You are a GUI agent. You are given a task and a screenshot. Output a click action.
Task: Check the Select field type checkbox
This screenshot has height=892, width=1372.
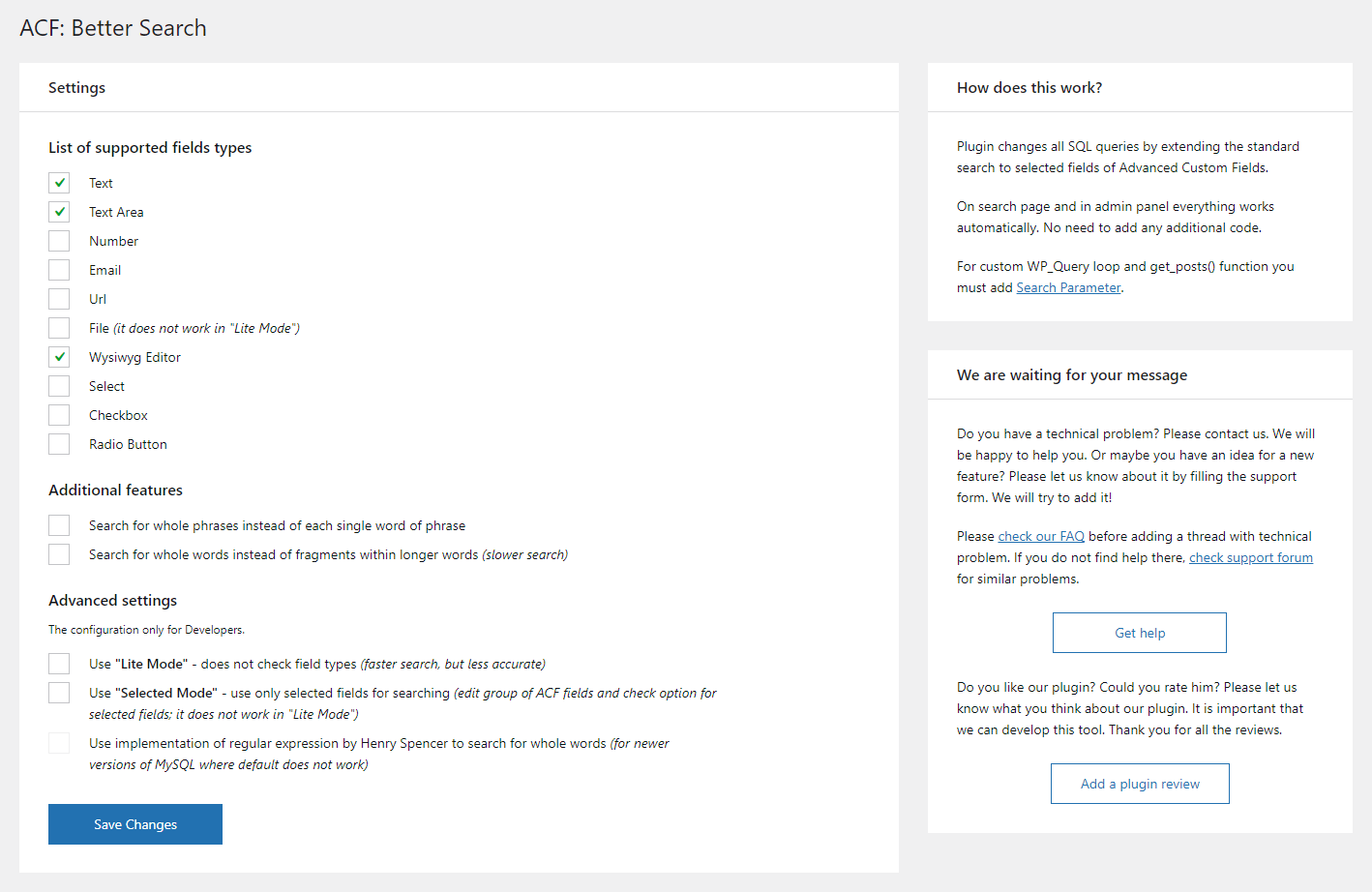point(59,386)
